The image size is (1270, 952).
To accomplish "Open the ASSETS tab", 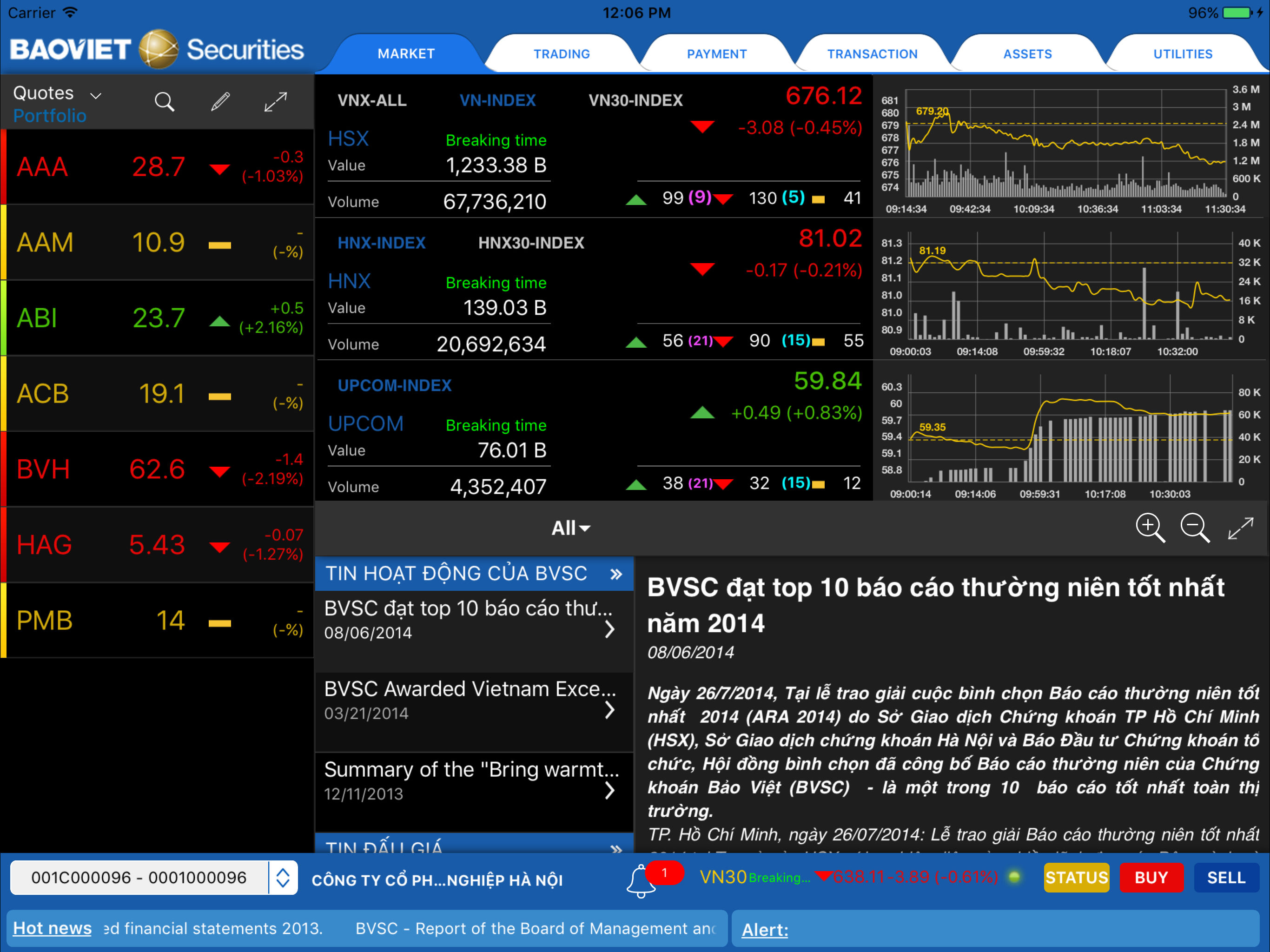I will pyautogui.click(x=1027, y=54).
